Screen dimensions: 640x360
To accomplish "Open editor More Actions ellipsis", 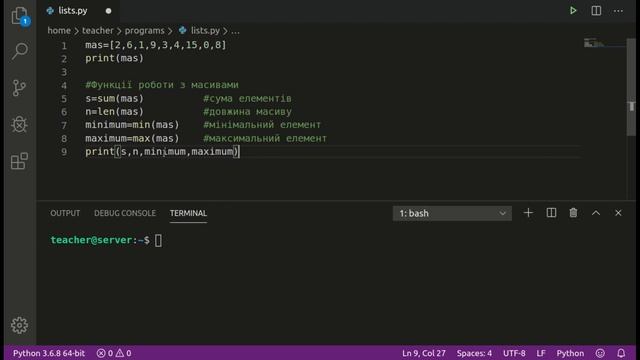I will [x=618, y=11].
